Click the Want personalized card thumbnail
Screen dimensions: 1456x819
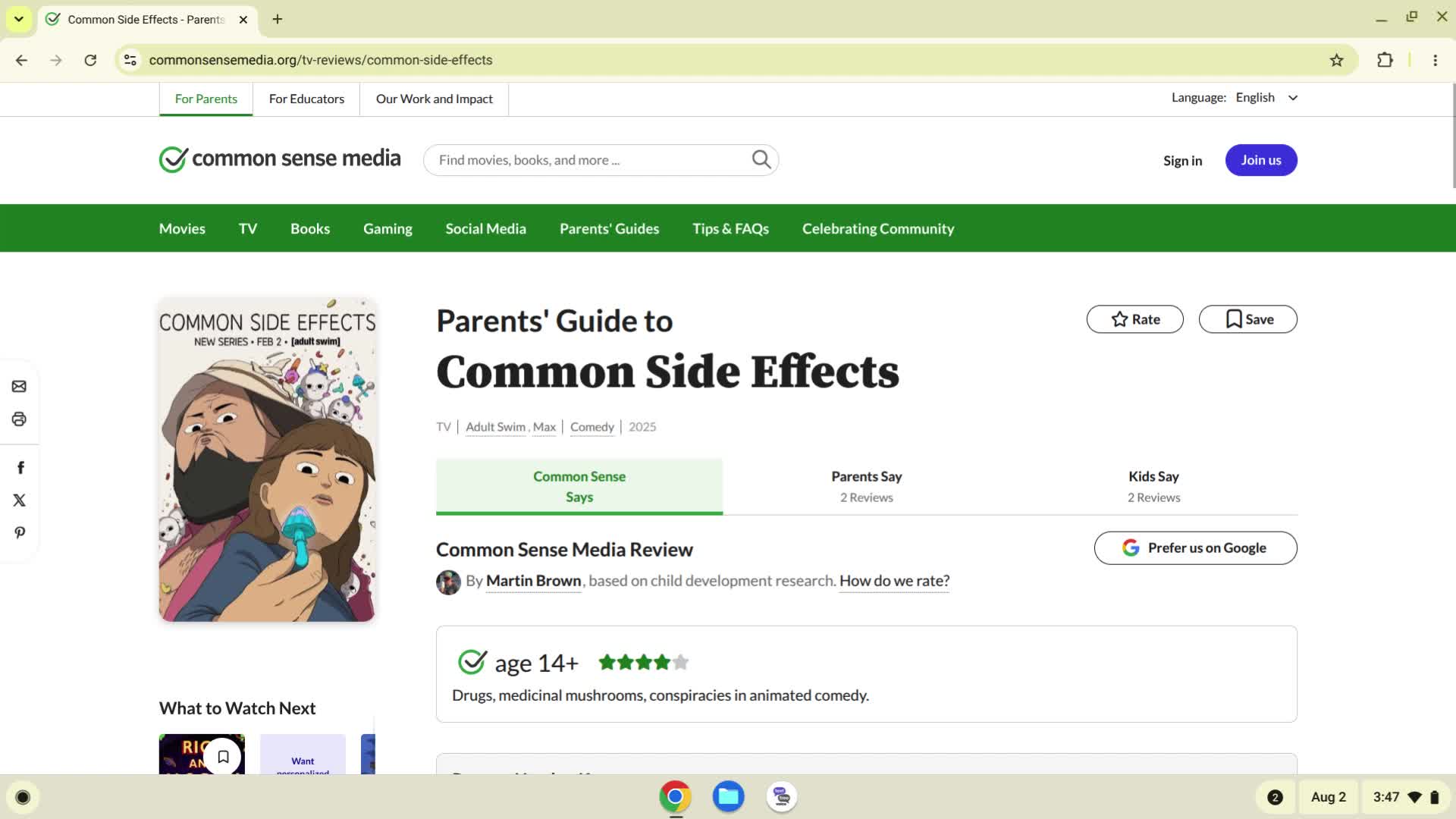tap(303, 755)
